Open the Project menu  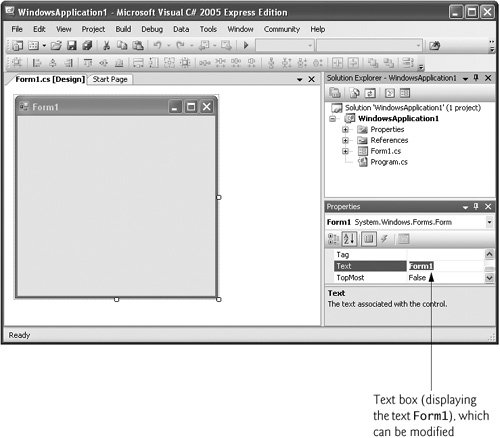point(93,29)
